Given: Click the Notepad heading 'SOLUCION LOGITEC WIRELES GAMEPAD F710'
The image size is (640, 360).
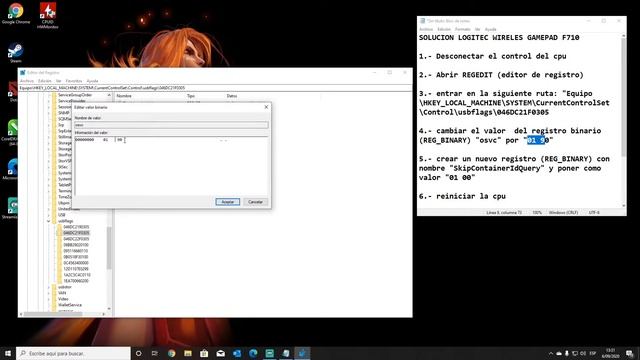Looking at the screenshot, I should click(499, 38).
